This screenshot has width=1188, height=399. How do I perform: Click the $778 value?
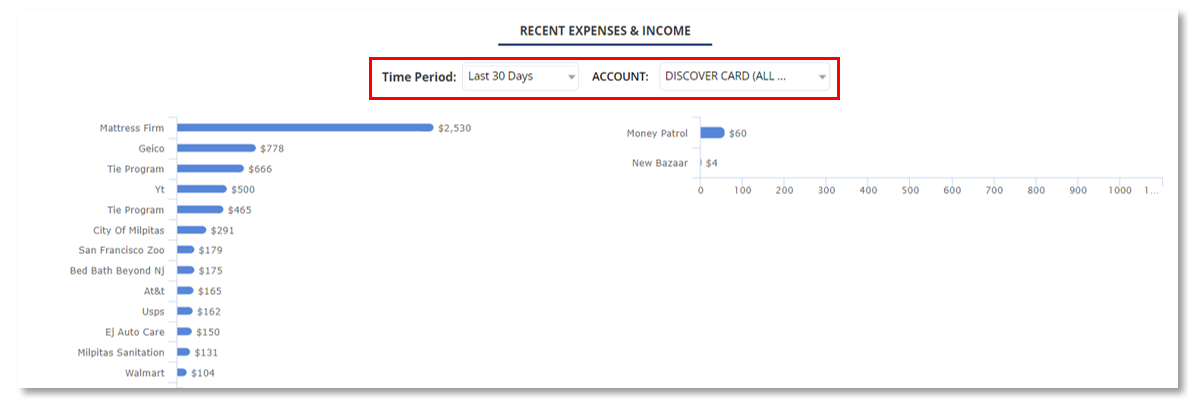272,148
